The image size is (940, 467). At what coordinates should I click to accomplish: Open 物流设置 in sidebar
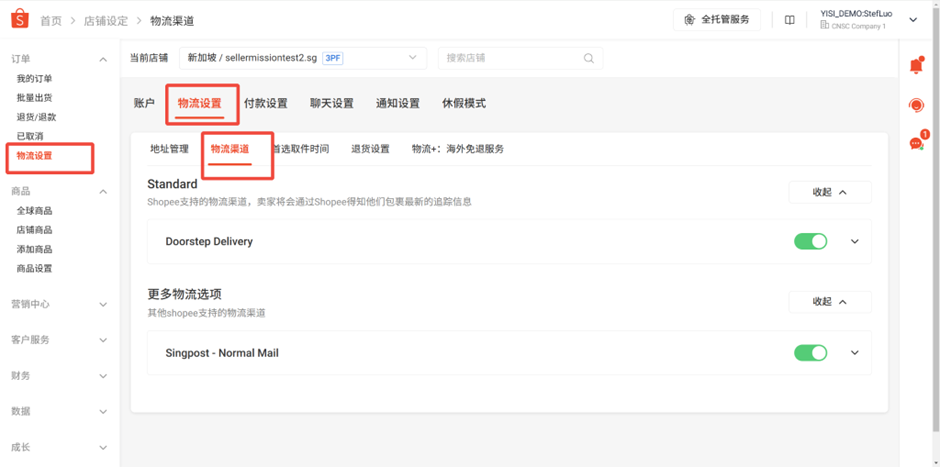click(x=34, y=156)
